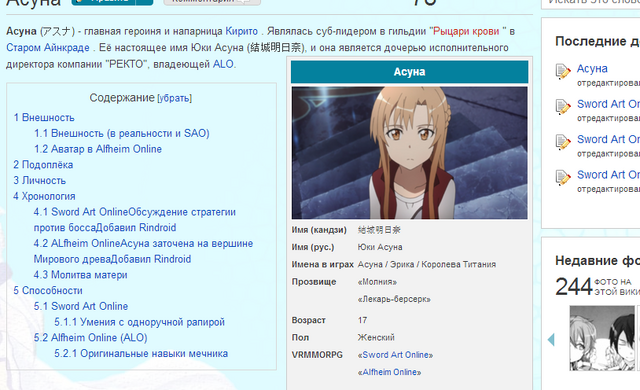Open the Asuna infobox portrait image
Viewport: 640px width, 390px height.
coord(409,153)
